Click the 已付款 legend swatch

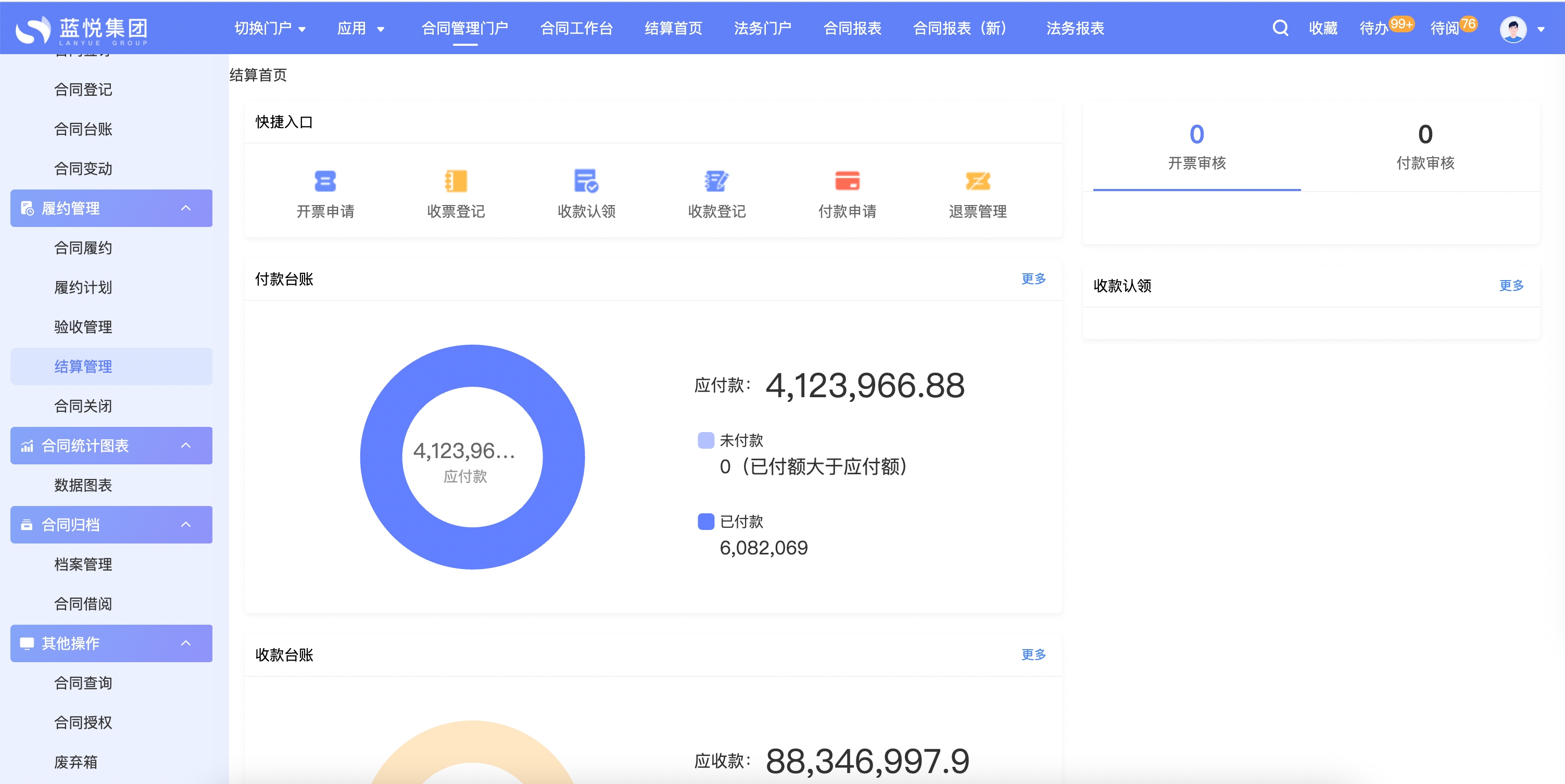[x=706, y=522]
